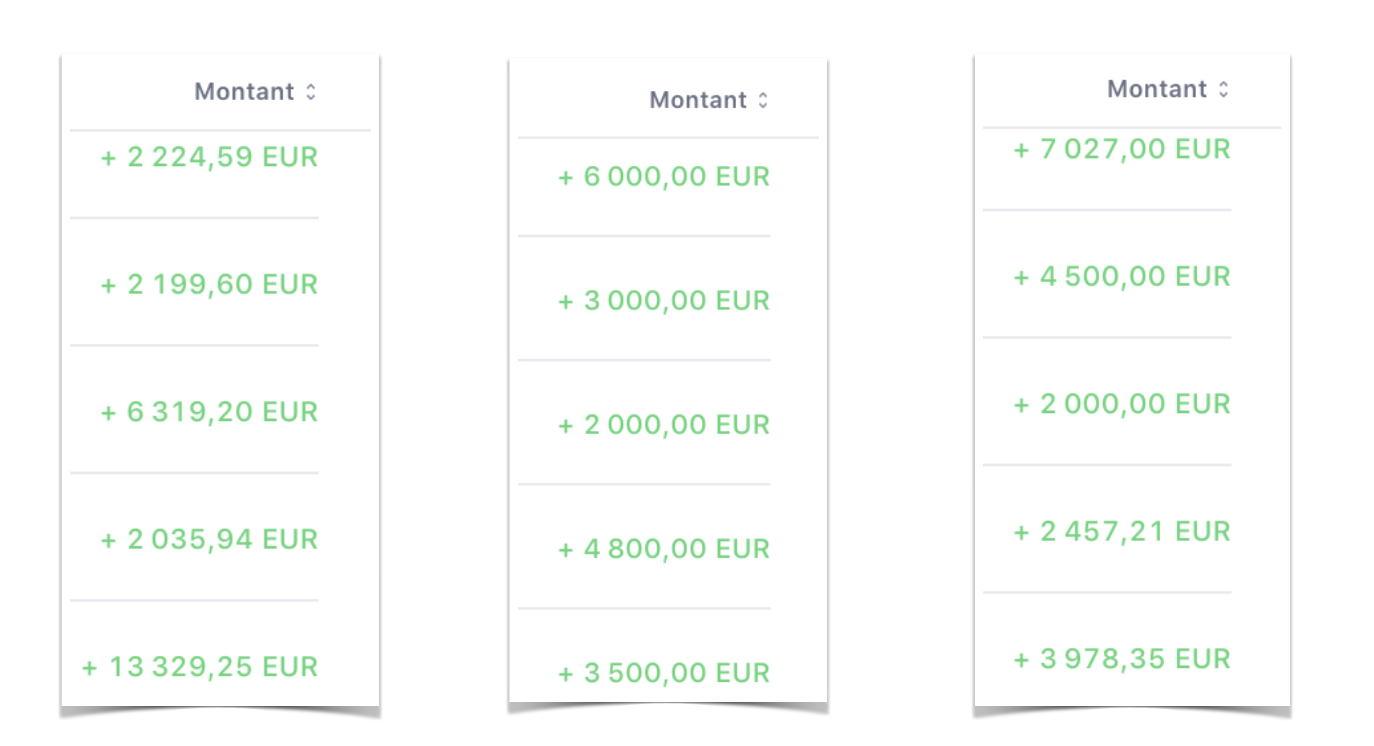Sort the middle table by the Montant label

(698, 100)
